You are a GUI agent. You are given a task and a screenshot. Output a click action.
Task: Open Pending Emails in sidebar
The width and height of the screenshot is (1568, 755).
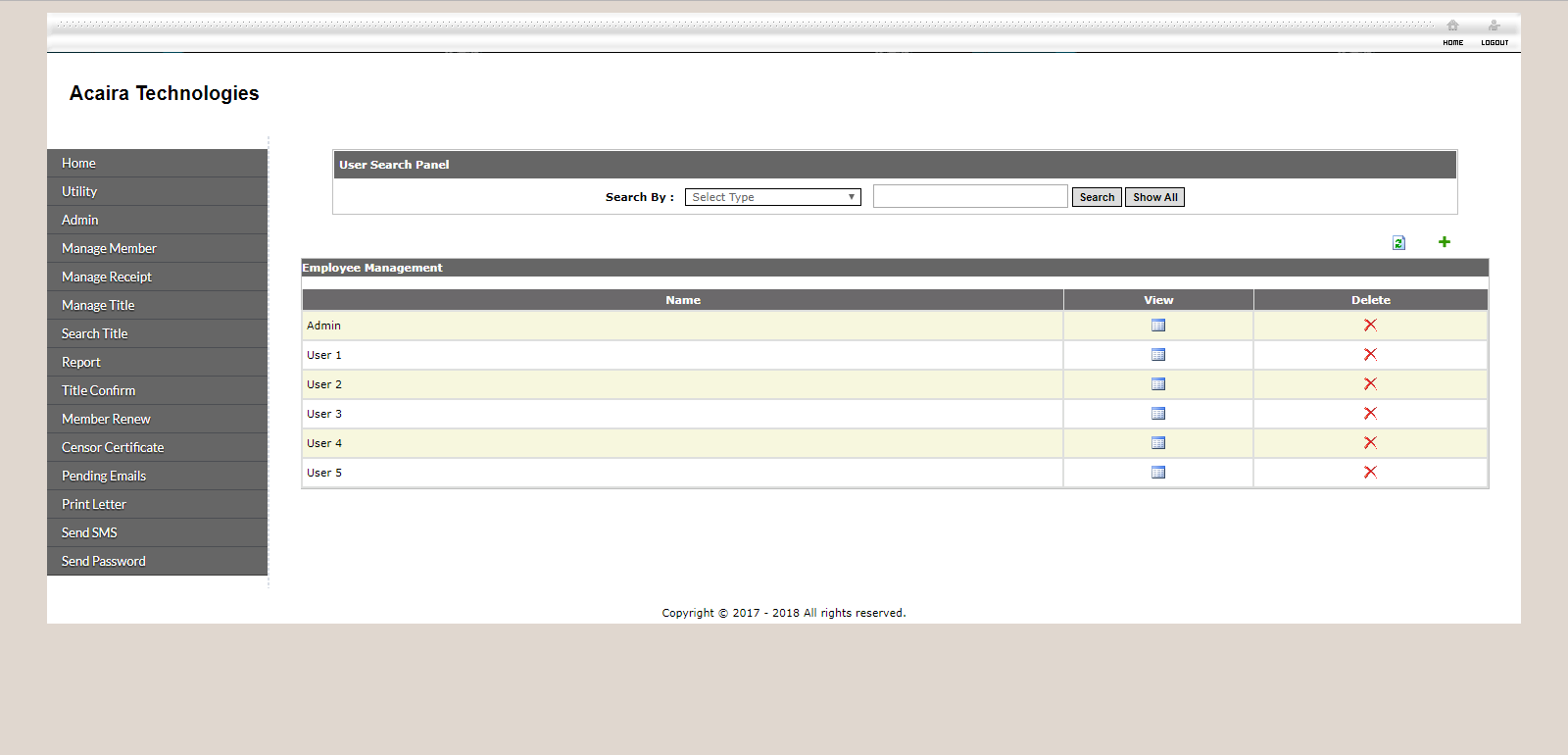[104, 477]
